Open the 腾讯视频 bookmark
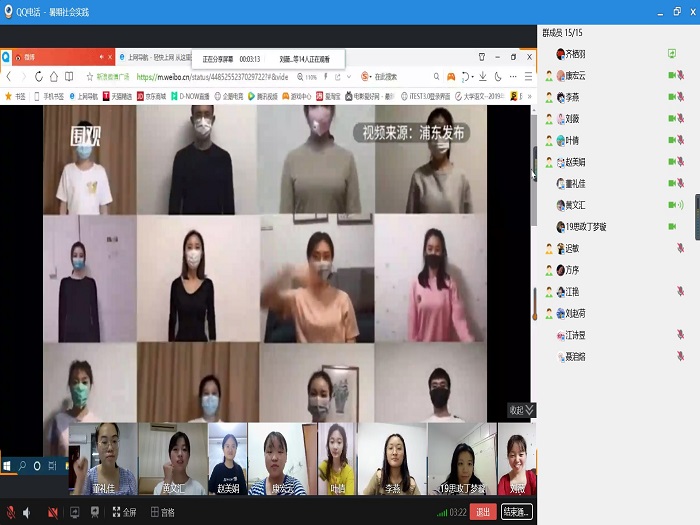This screenshot has height=525, width=700. [262, 96]
